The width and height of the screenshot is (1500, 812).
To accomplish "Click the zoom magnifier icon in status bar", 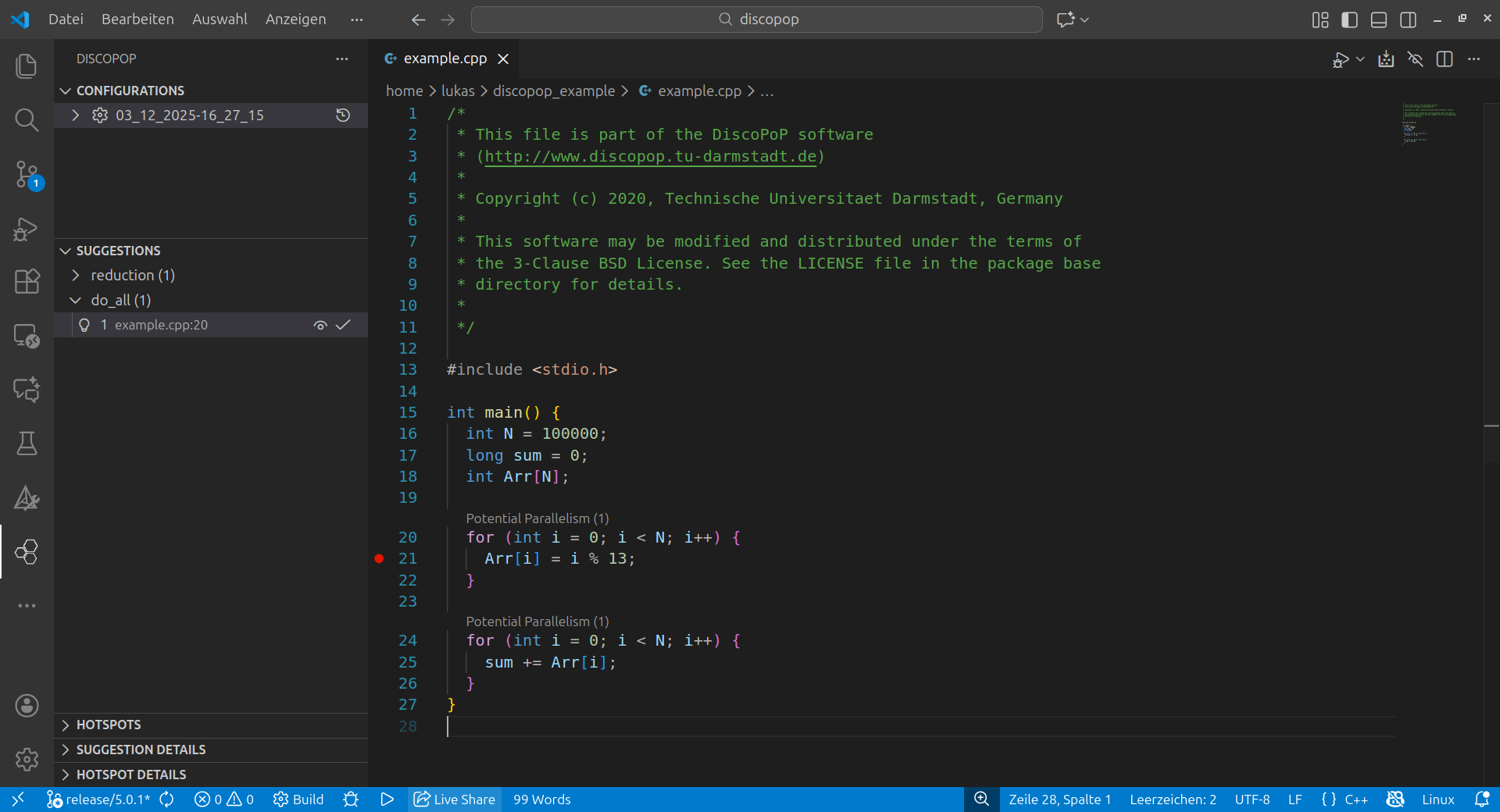I will pos(982,800).
